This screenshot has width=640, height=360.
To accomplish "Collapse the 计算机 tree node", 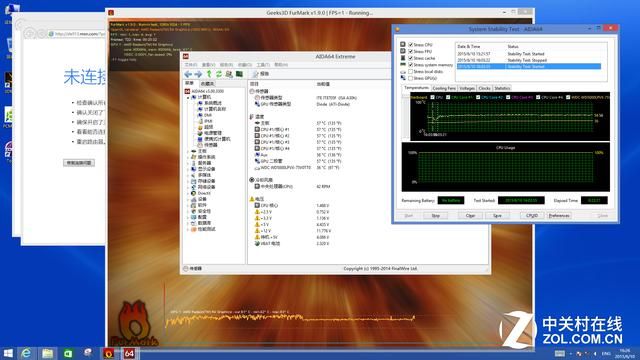I will click(188, 98).
